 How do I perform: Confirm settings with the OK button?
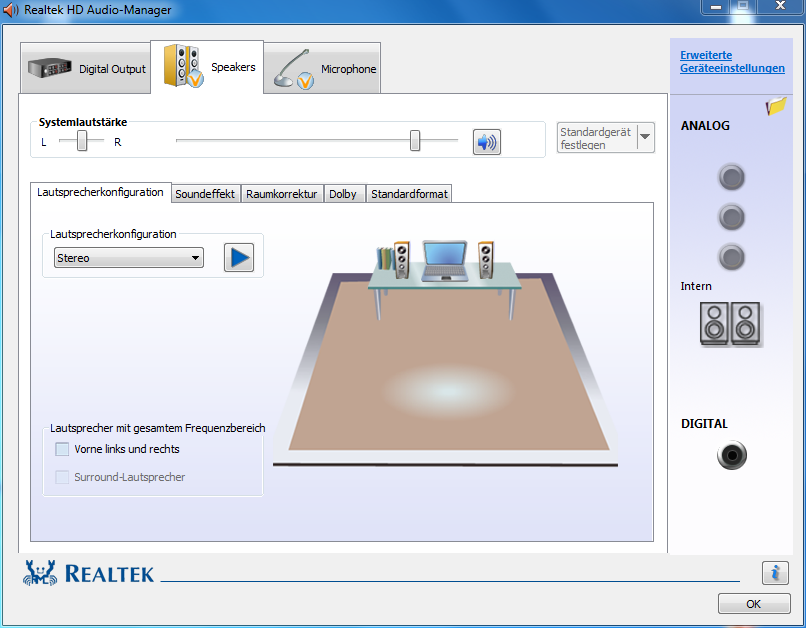(754, 603)
